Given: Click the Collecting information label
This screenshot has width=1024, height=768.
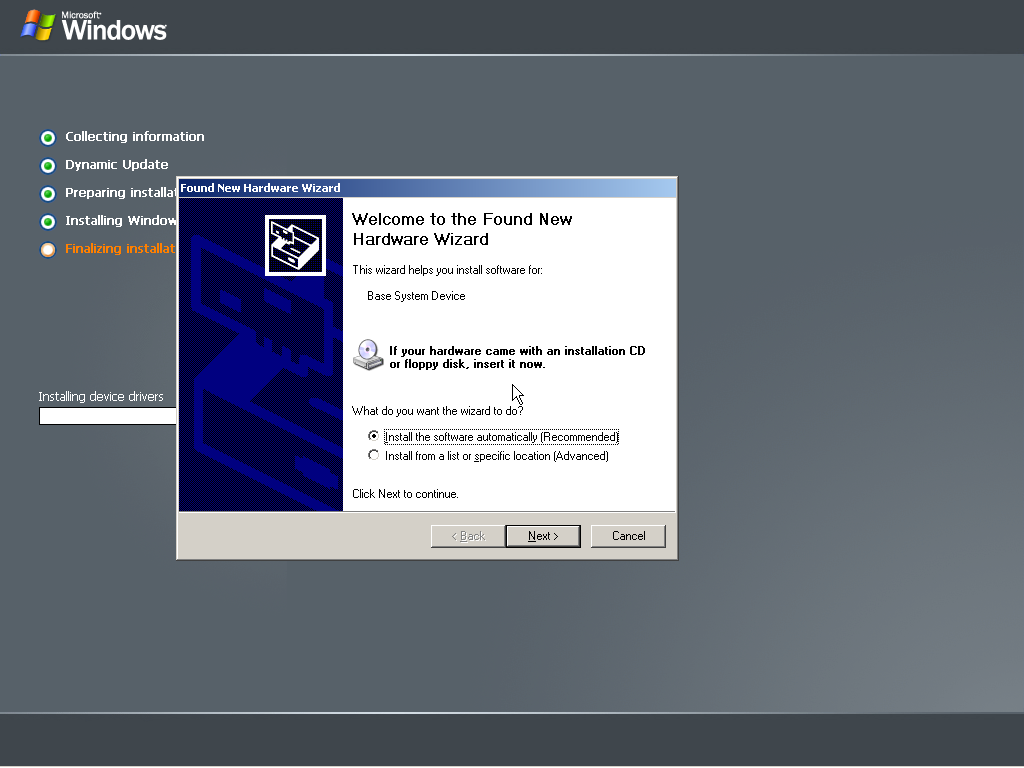Looking at the screenshot, I should pos(135,136).
